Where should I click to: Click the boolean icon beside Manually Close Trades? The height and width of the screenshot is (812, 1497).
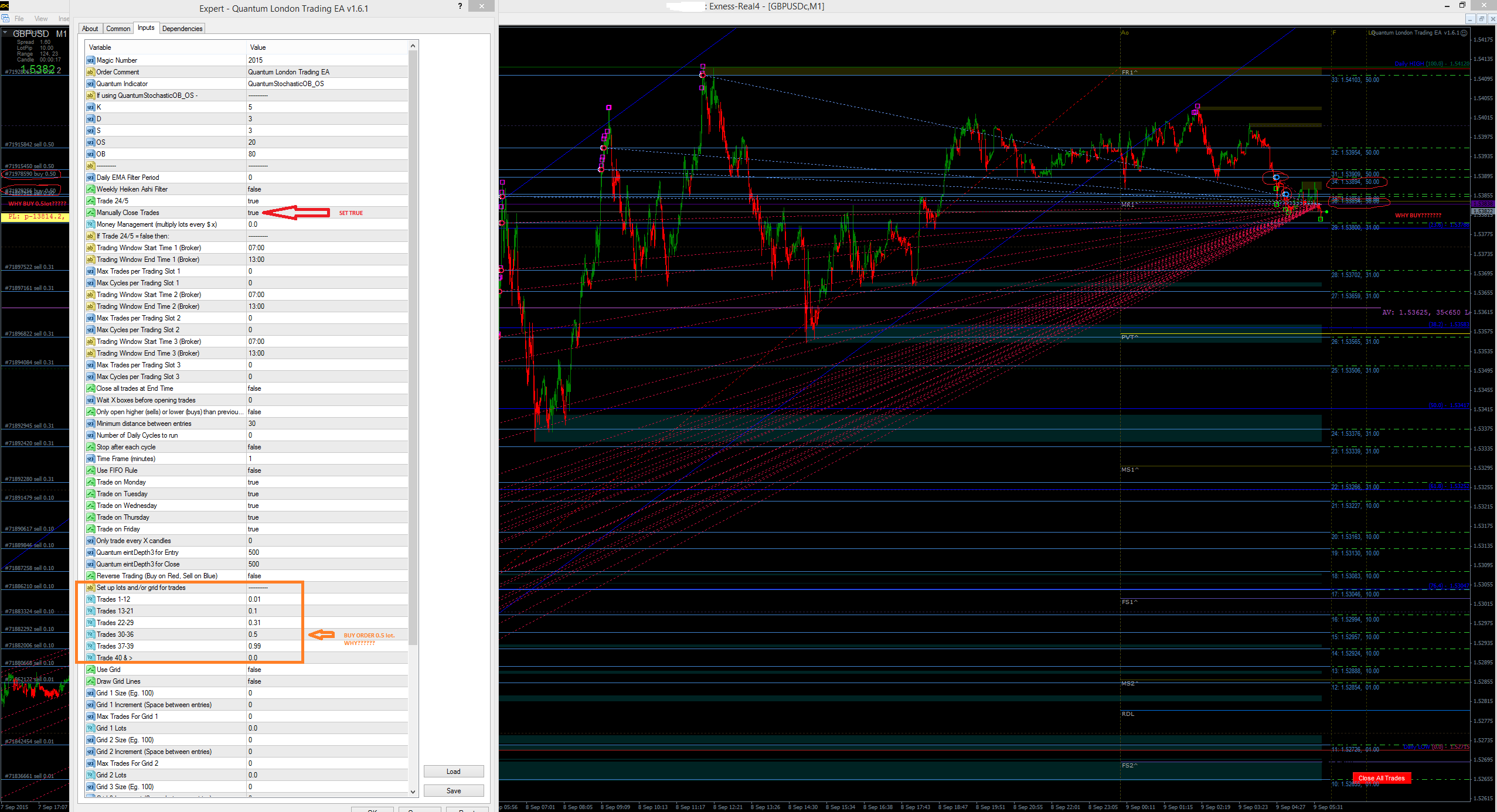pos(90,213)
